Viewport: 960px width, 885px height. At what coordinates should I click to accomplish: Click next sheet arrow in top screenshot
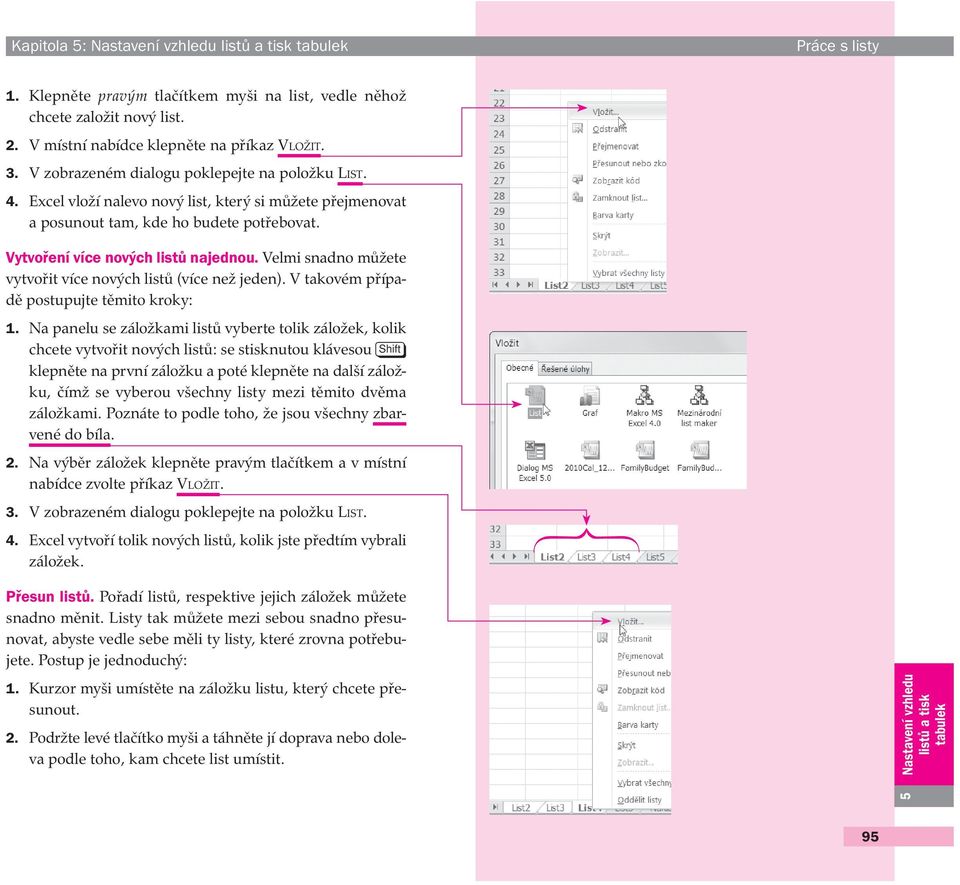point(518,285)
